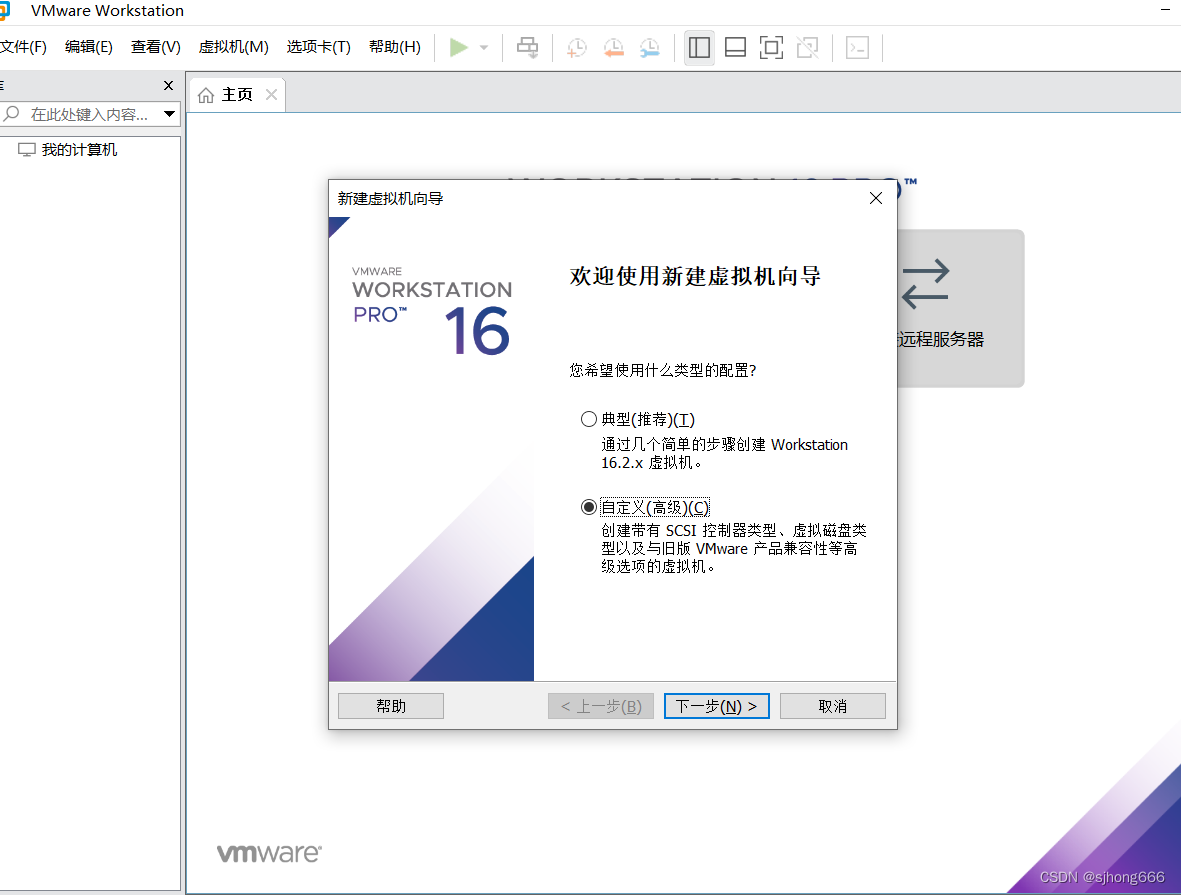Close the 新建虚拟机向导 dialog
1181x895 pixels.
pyautogui.click(x=875, y=198)
